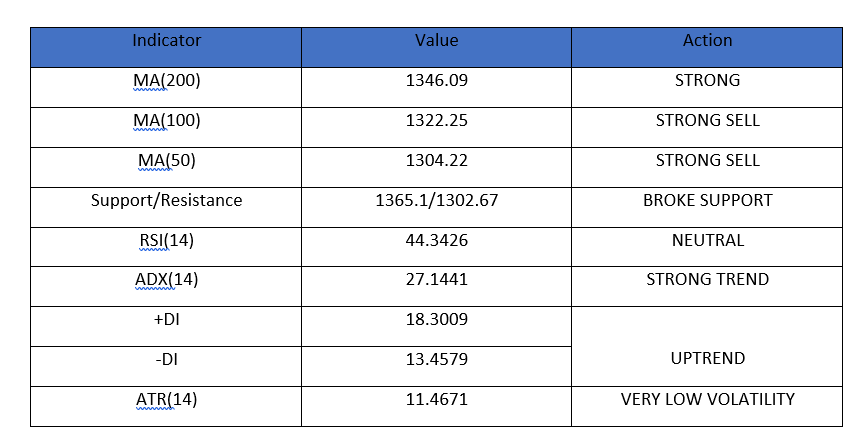Select the ATR(14) cell
Screen dimensions: 868x448
click(x=166, y=406)
